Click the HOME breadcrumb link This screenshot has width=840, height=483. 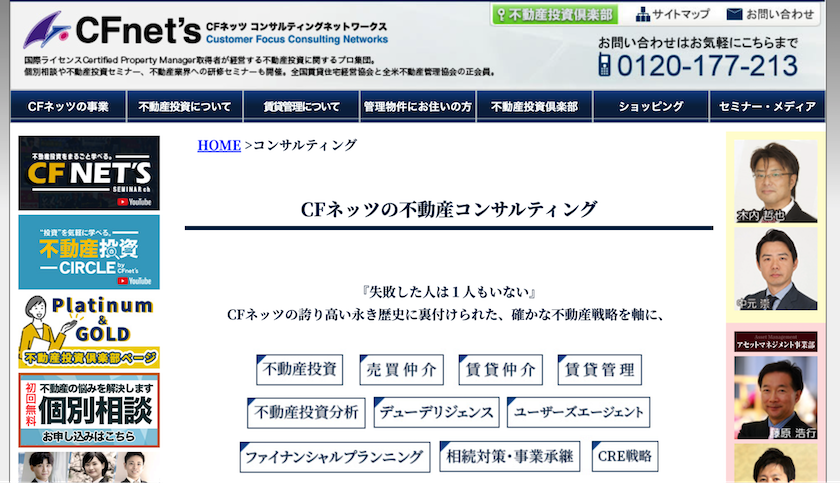pyautogui.click(x=219, y=145)
